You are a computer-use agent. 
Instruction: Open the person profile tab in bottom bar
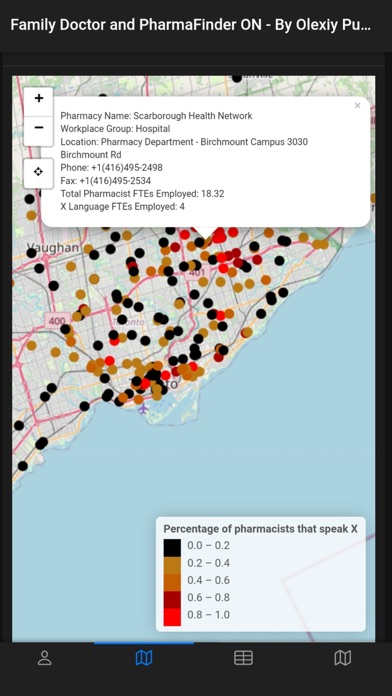coord(44,658)
